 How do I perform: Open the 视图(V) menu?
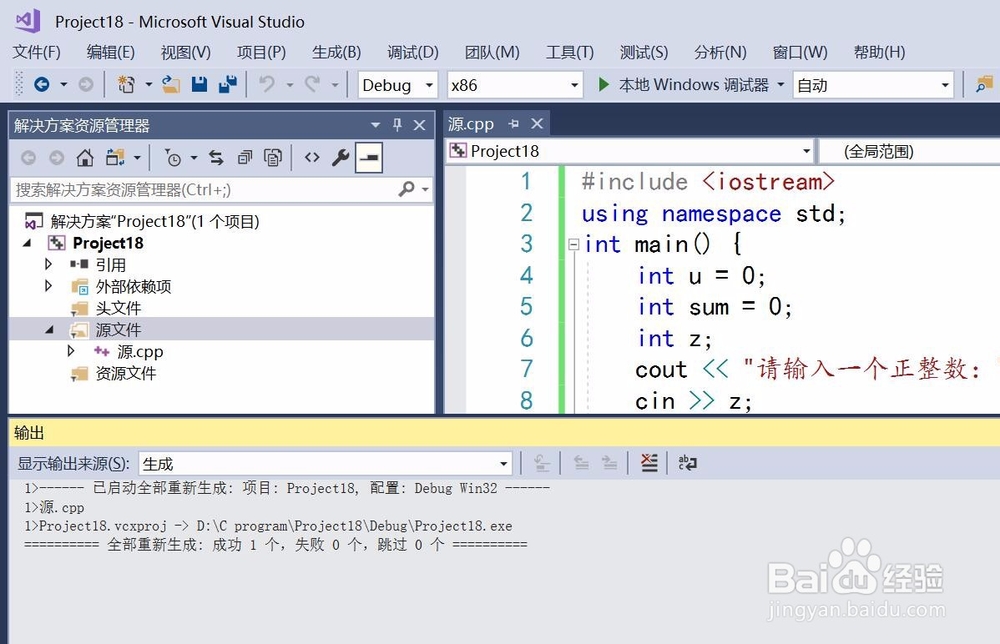coord(186,52)
